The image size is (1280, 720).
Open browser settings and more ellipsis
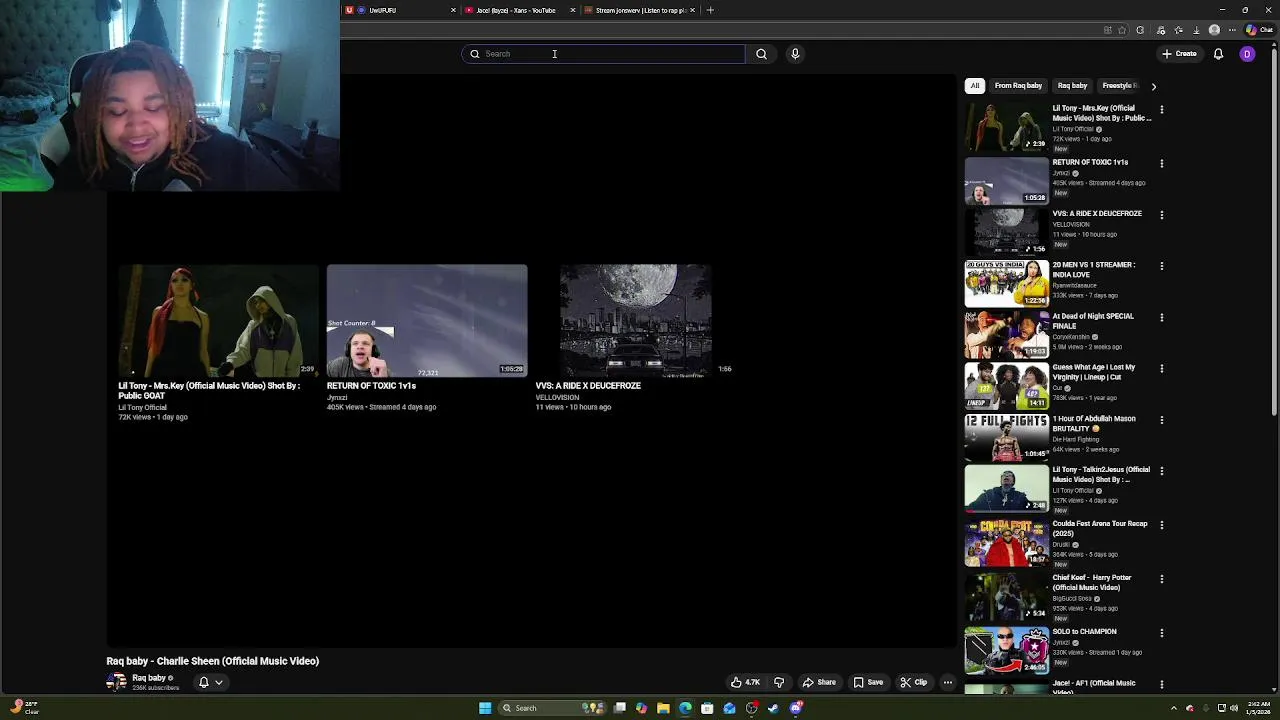pyautogui.click(x=1233, y=30)
